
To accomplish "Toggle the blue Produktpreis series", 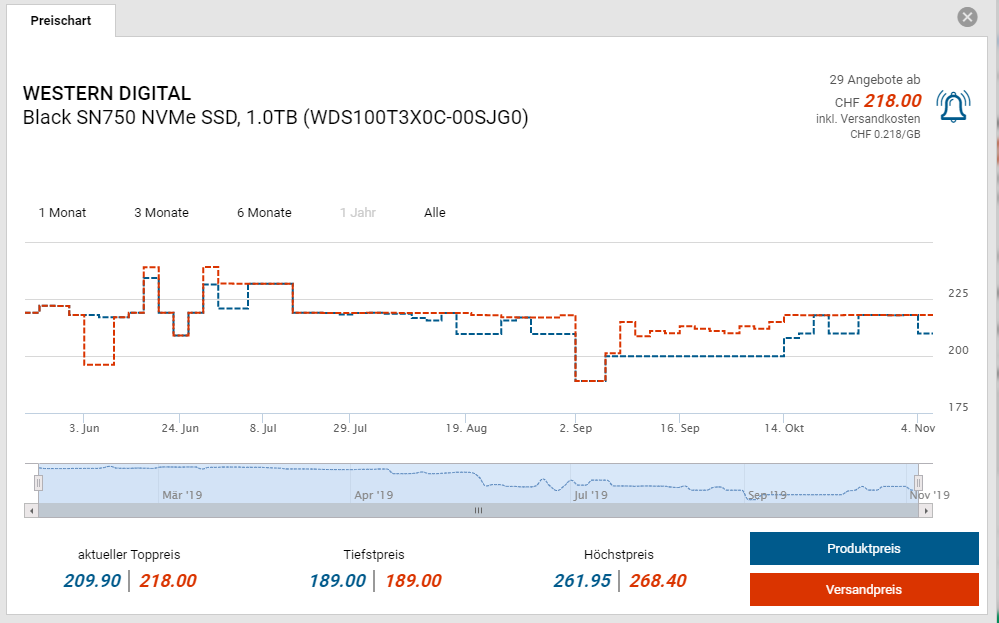I will (864, 549).
